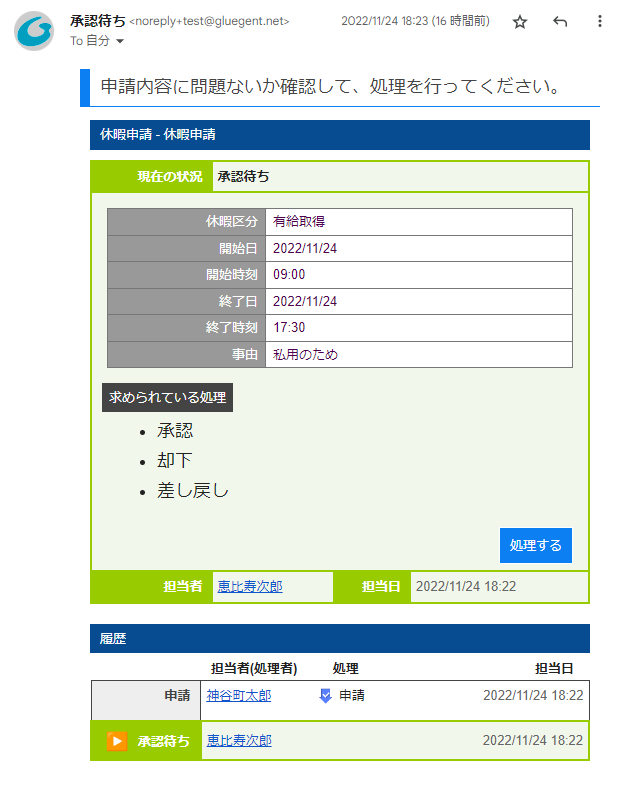This screenshot has height=785, width=617.
Task: Click 開始日 value 2022/11/24
Action: [304, 248]
